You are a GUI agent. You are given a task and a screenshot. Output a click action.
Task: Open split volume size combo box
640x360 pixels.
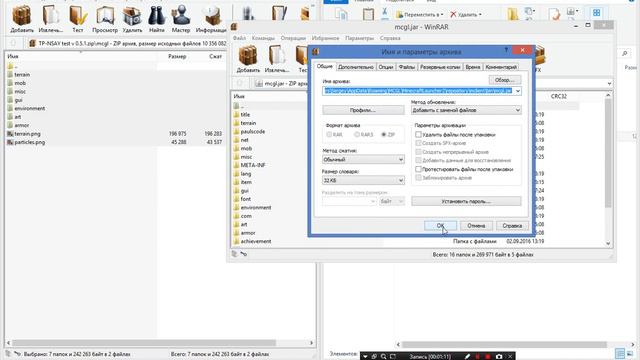(349, 201)
